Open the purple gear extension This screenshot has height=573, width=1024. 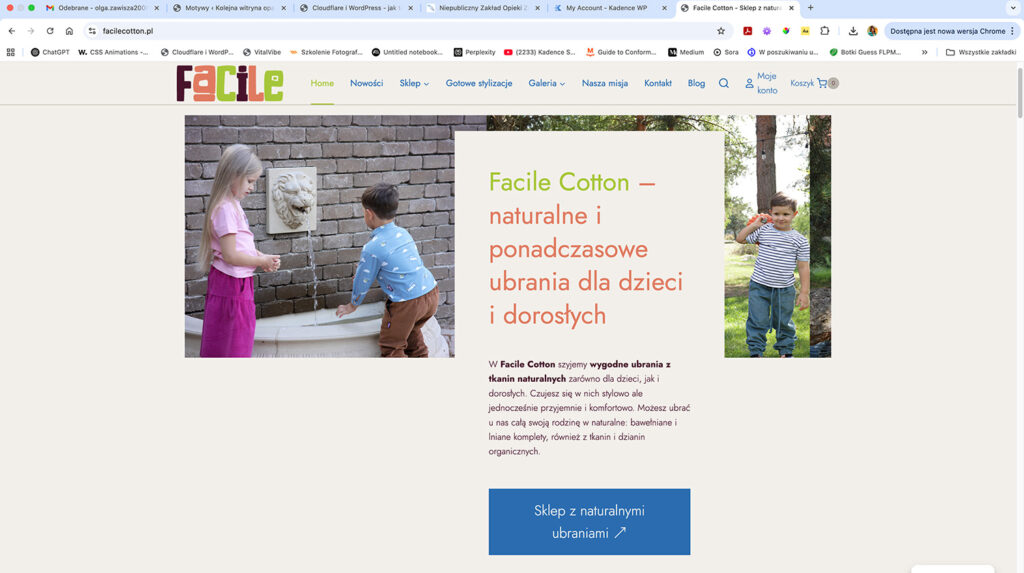[x=767, y=31]
